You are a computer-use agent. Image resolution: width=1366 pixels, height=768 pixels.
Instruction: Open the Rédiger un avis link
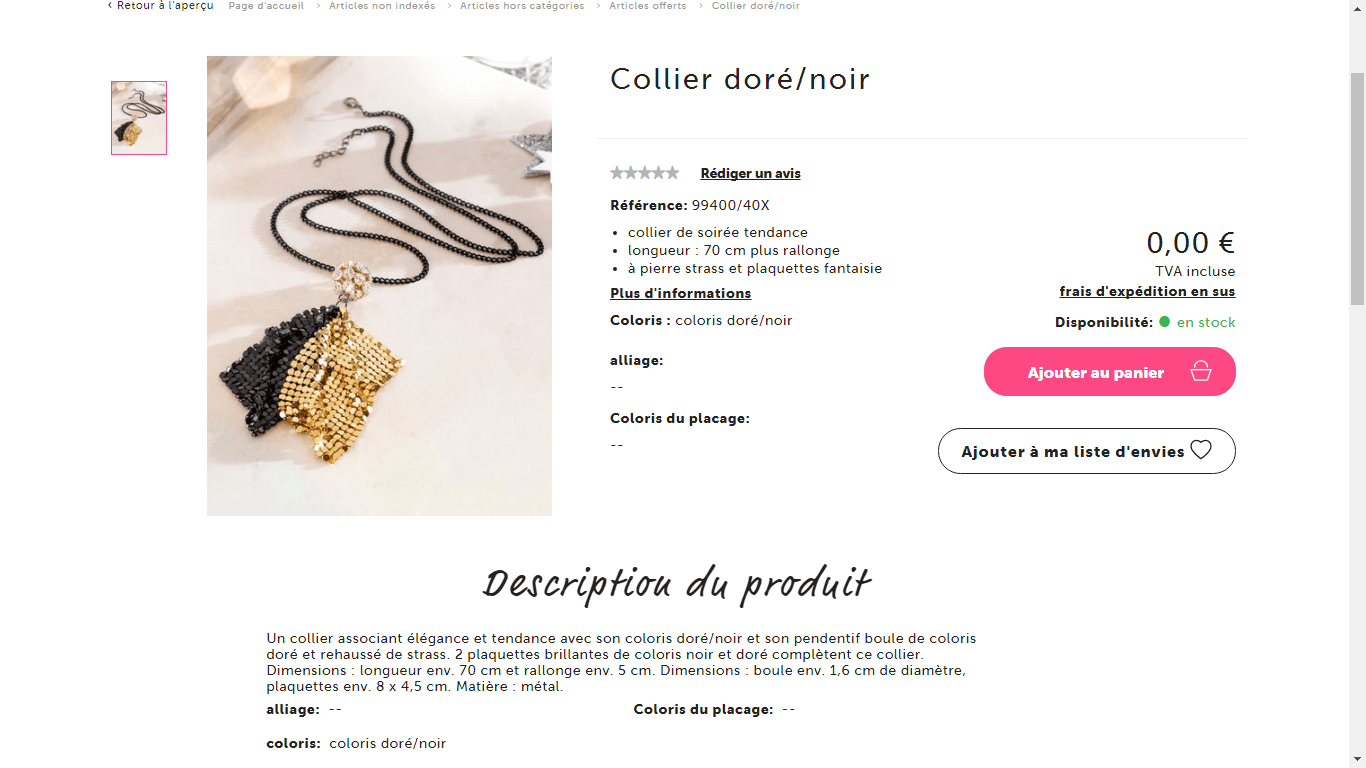pos(750,173)
